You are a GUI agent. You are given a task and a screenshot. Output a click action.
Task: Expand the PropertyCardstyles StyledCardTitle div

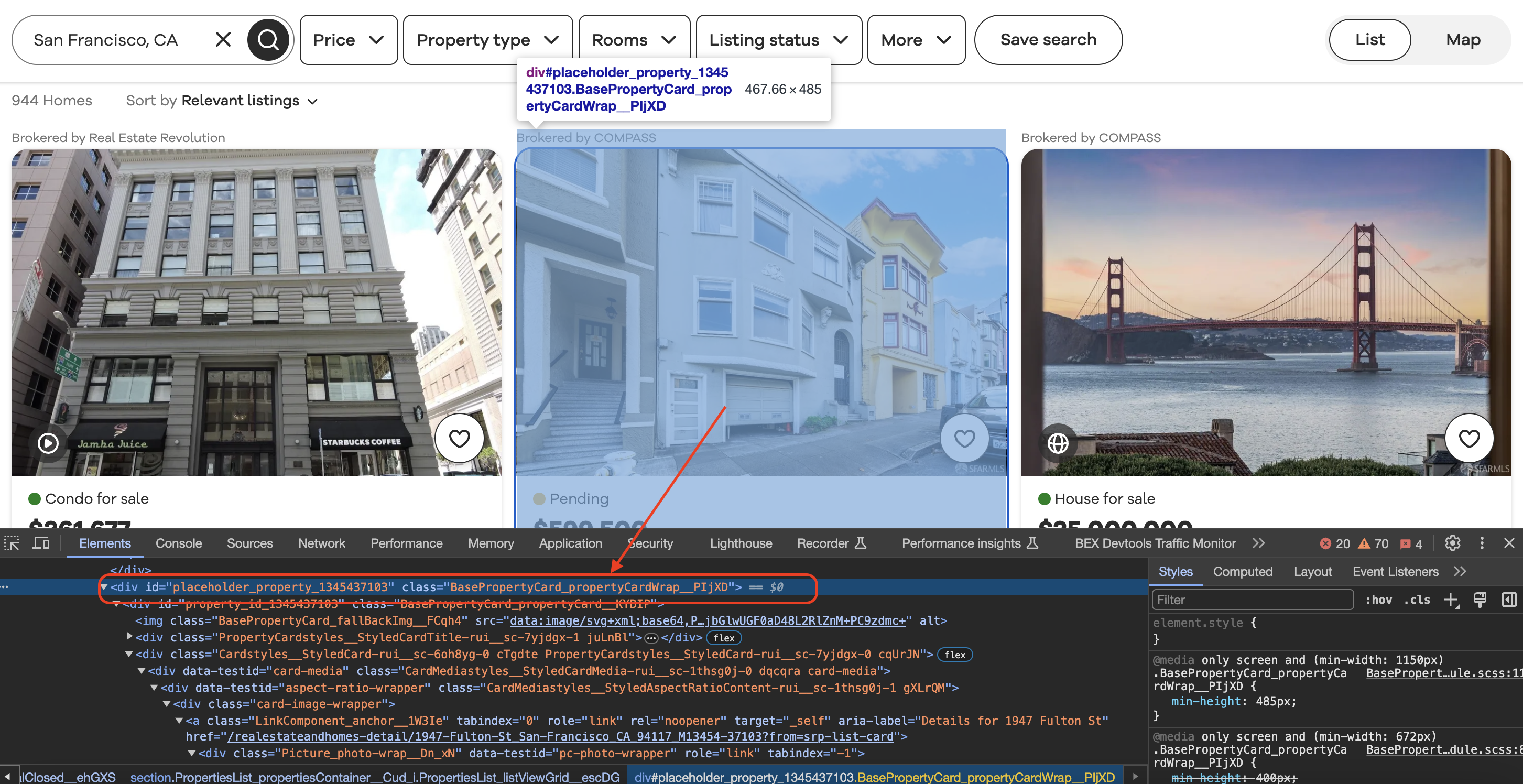(129, 637)
